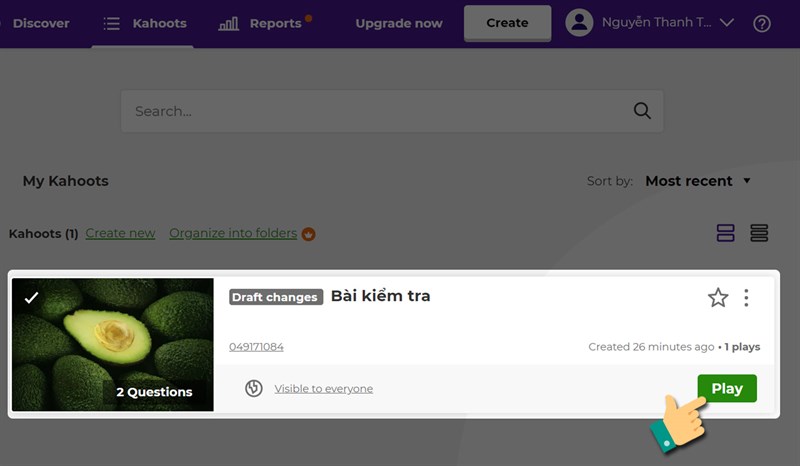Click the Create button
This screenshot has width=800, height=466.
point(507,23)
